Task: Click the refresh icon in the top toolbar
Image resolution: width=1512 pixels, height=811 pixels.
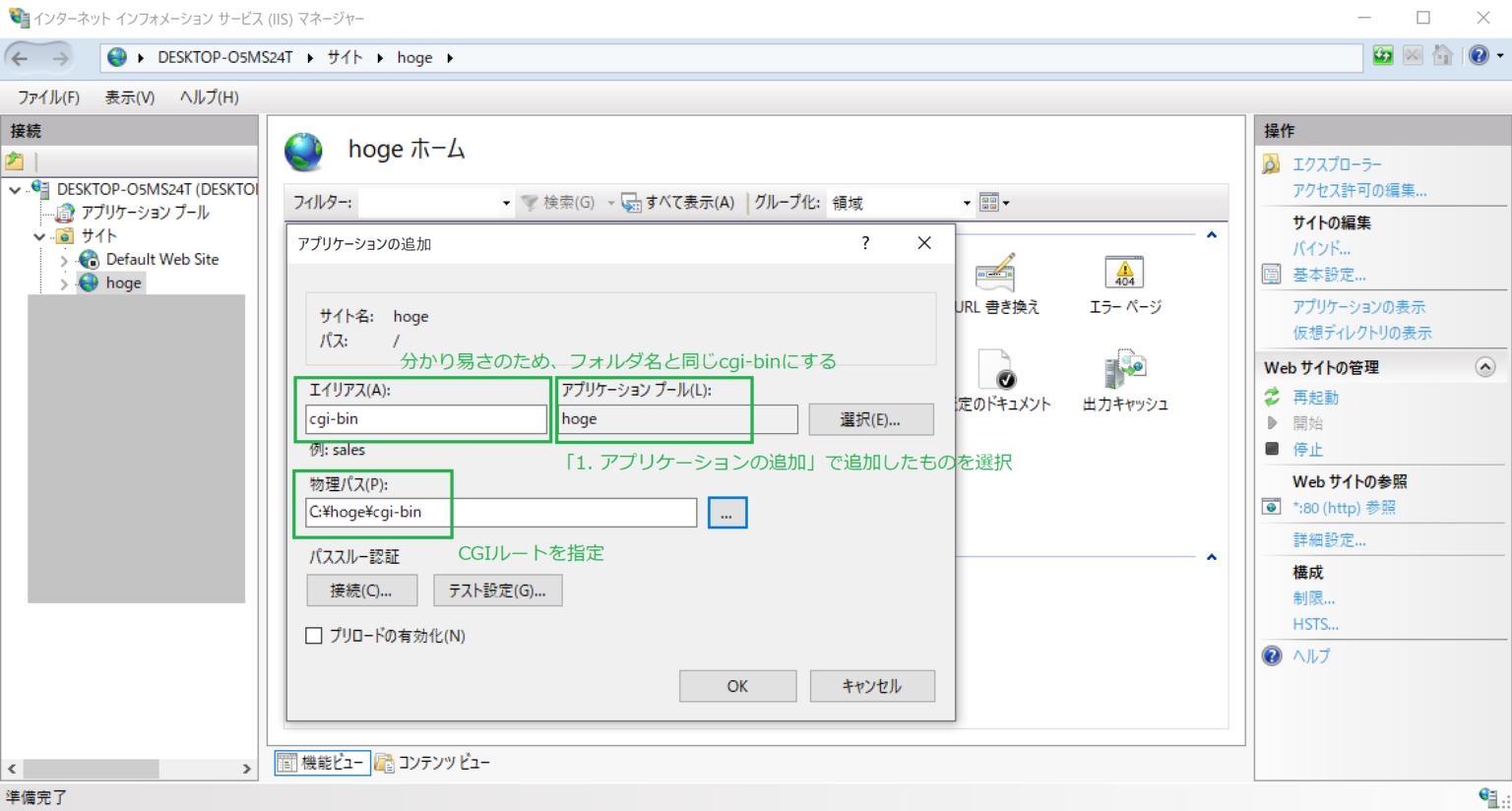Action: coord(1382,56)
